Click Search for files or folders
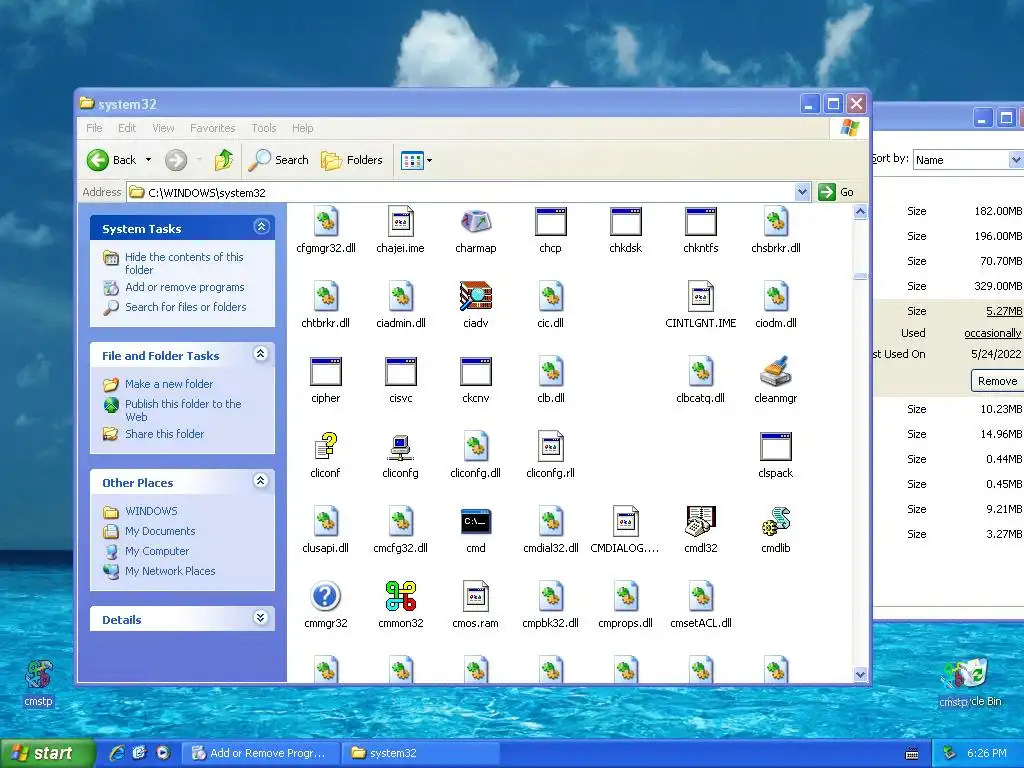This screenshot has width=1024, height=768. tap(185, 307)
